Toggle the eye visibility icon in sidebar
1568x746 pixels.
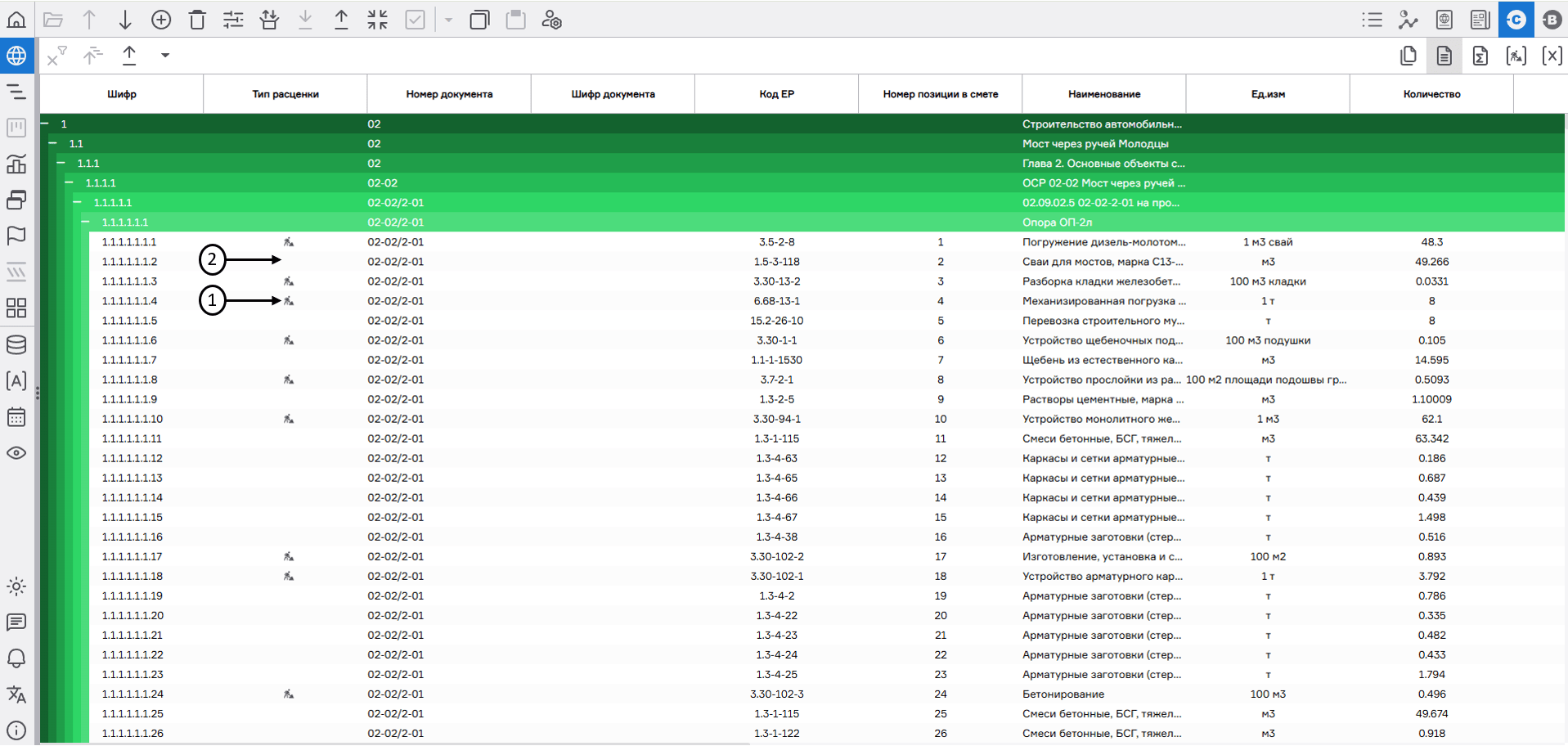(x=16, y=453)
